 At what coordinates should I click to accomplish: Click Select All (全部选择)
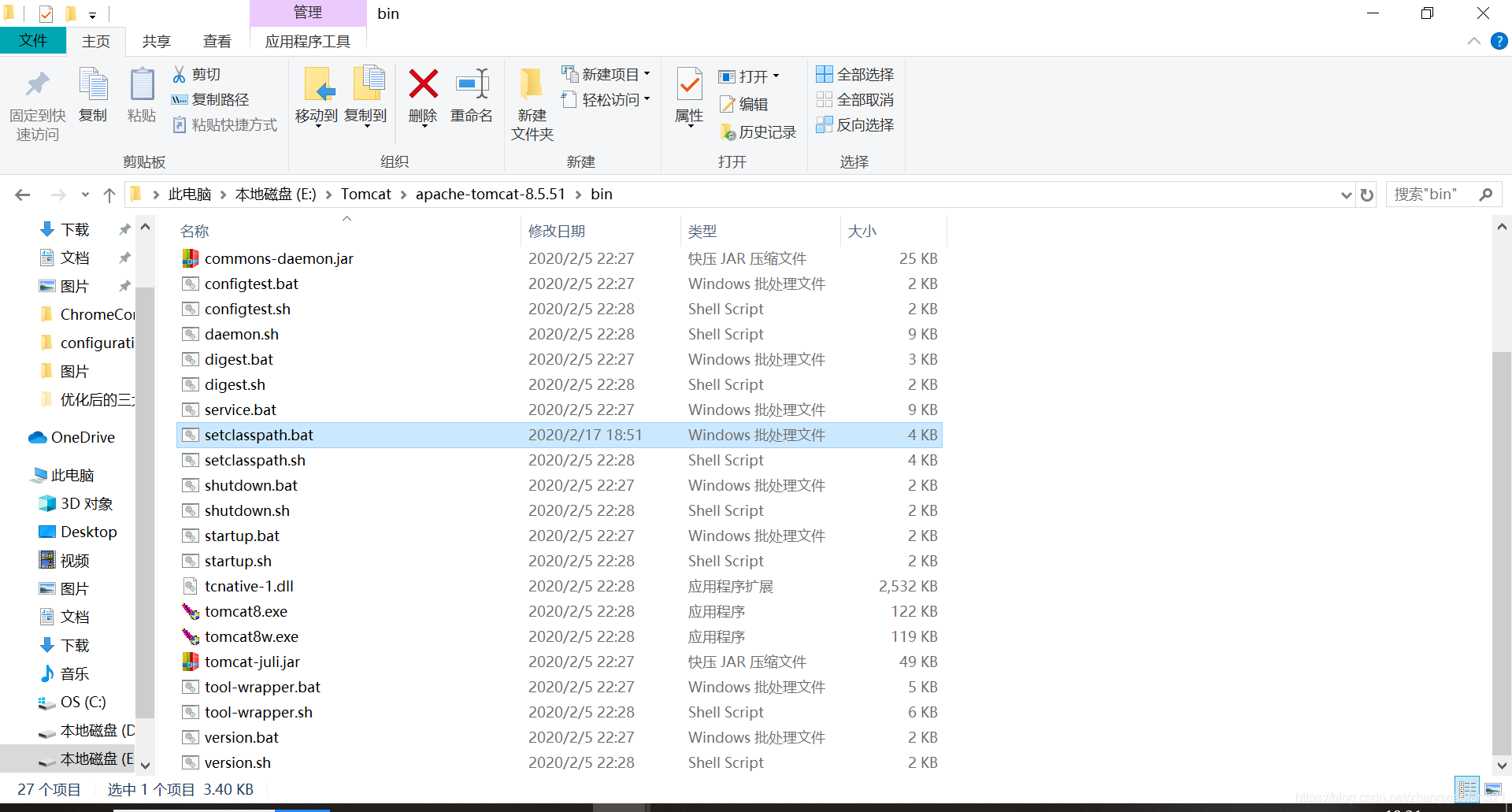855,74
